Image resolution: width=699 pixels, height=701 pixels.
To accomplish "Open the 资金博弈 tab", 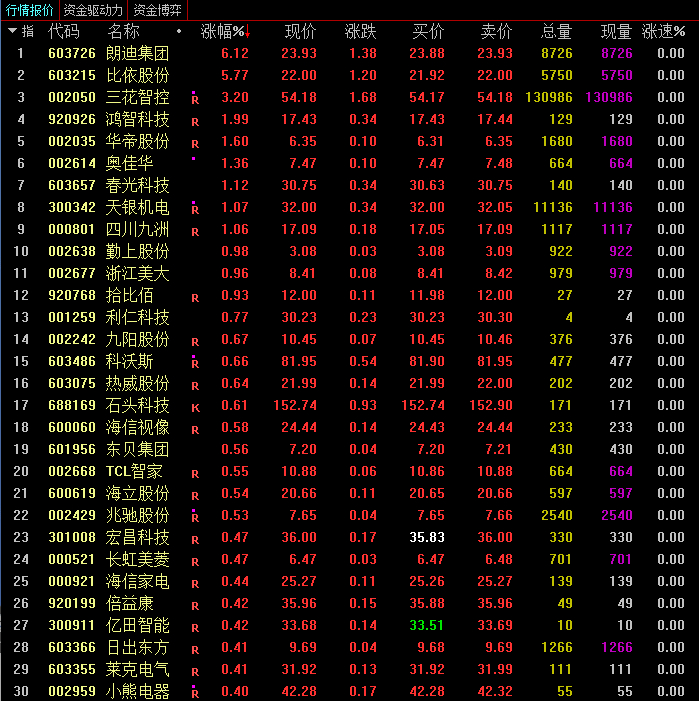I will [158, 10].
